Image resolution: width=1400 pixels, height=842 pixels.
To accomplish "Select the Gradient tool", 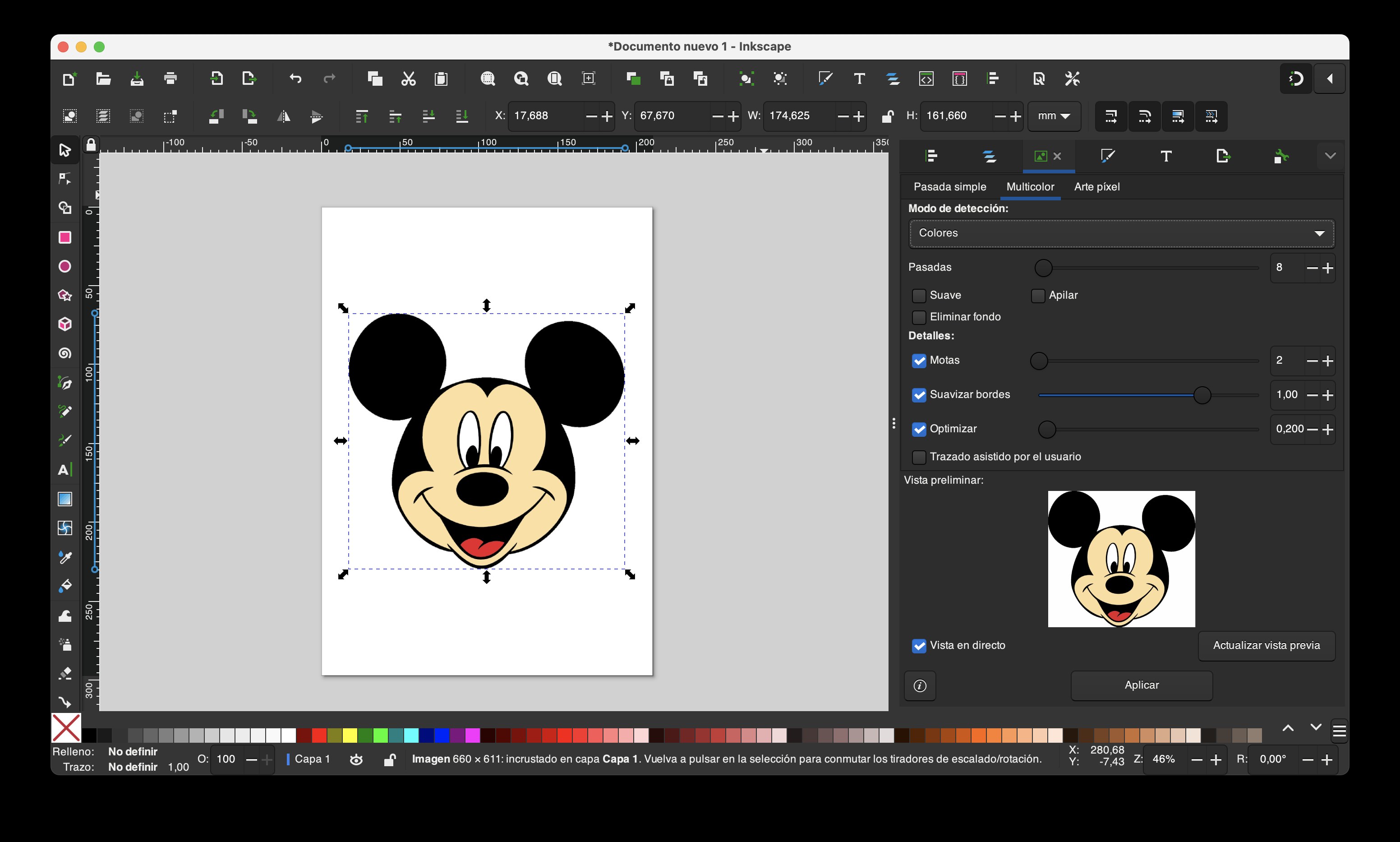I will coord(64,499).
